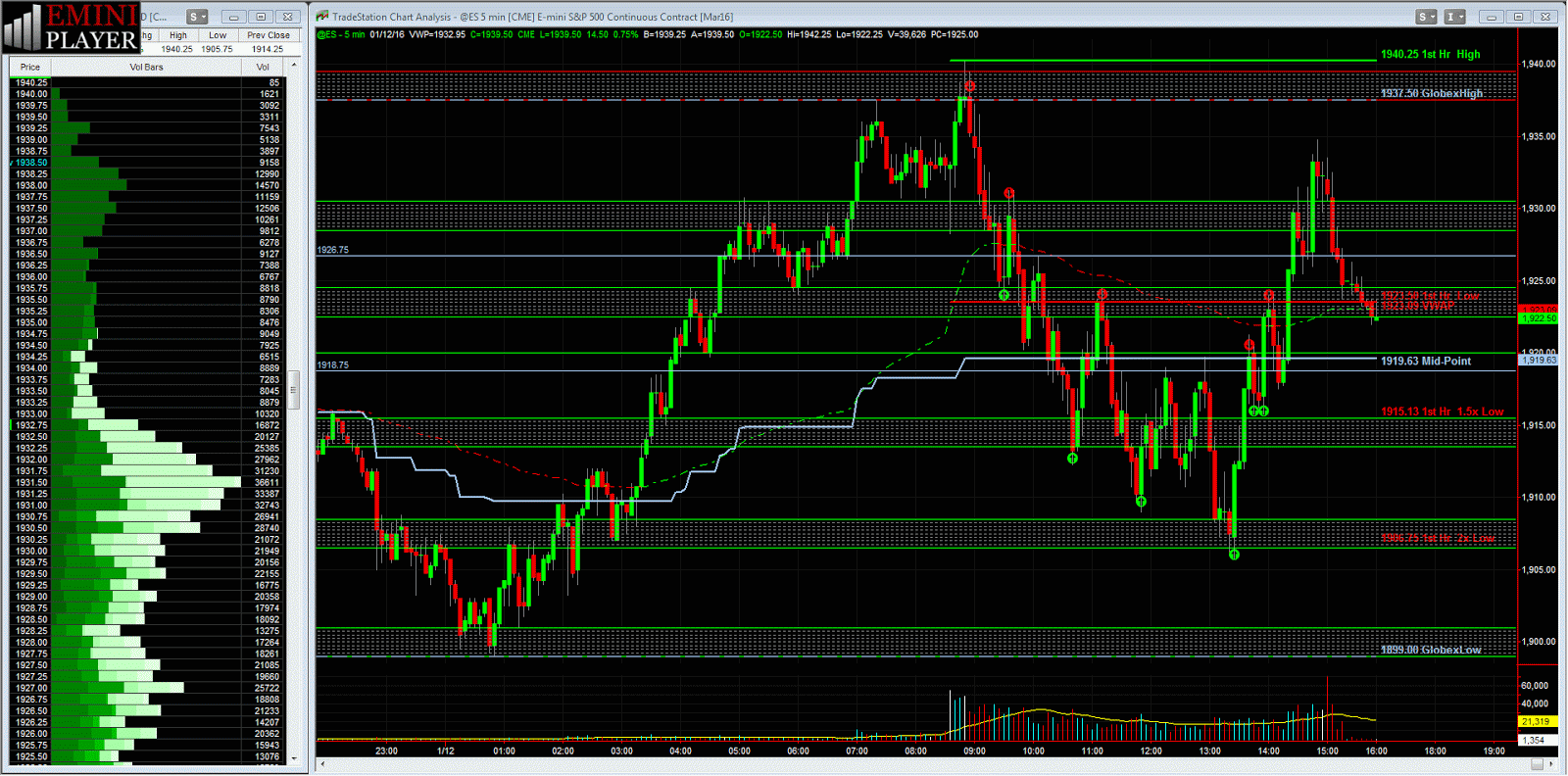Screen dimensions: 1568x776
Task: Maximize the Chart Analysis window
Action: (1517, 17)
